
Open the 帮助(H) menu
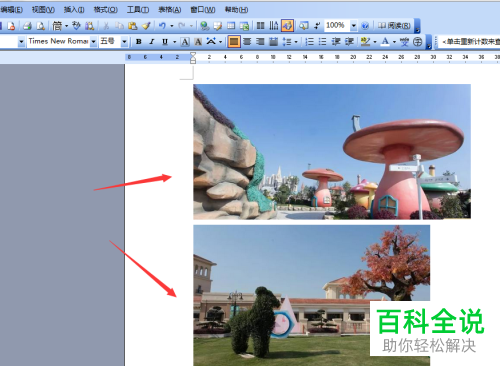[x=236, y=10]
